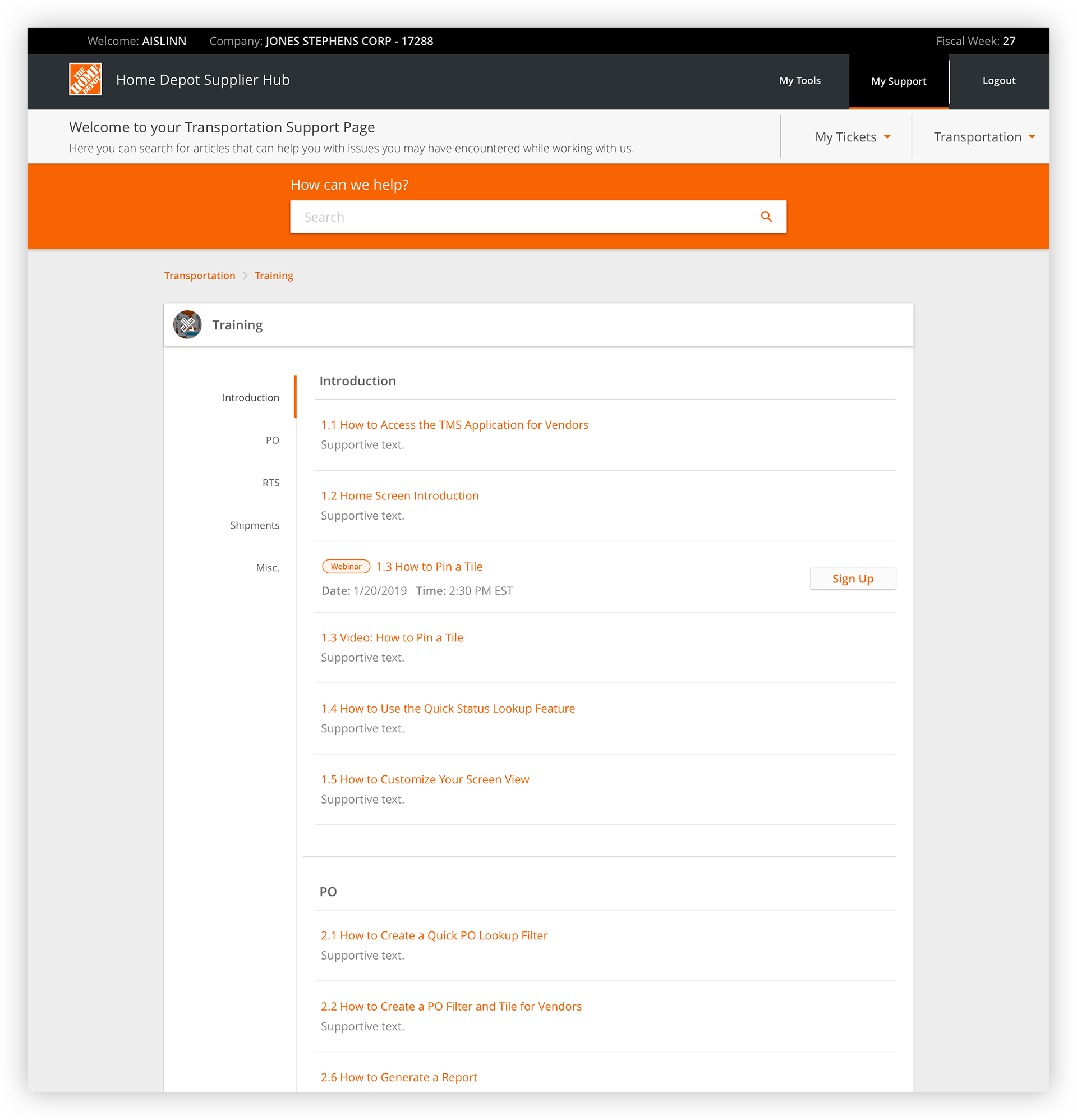The width and height of the screenshot is (1077, 1120).
Task: Click the webinar time 2:30 PM EST
Action: click(x=481, y=591)
